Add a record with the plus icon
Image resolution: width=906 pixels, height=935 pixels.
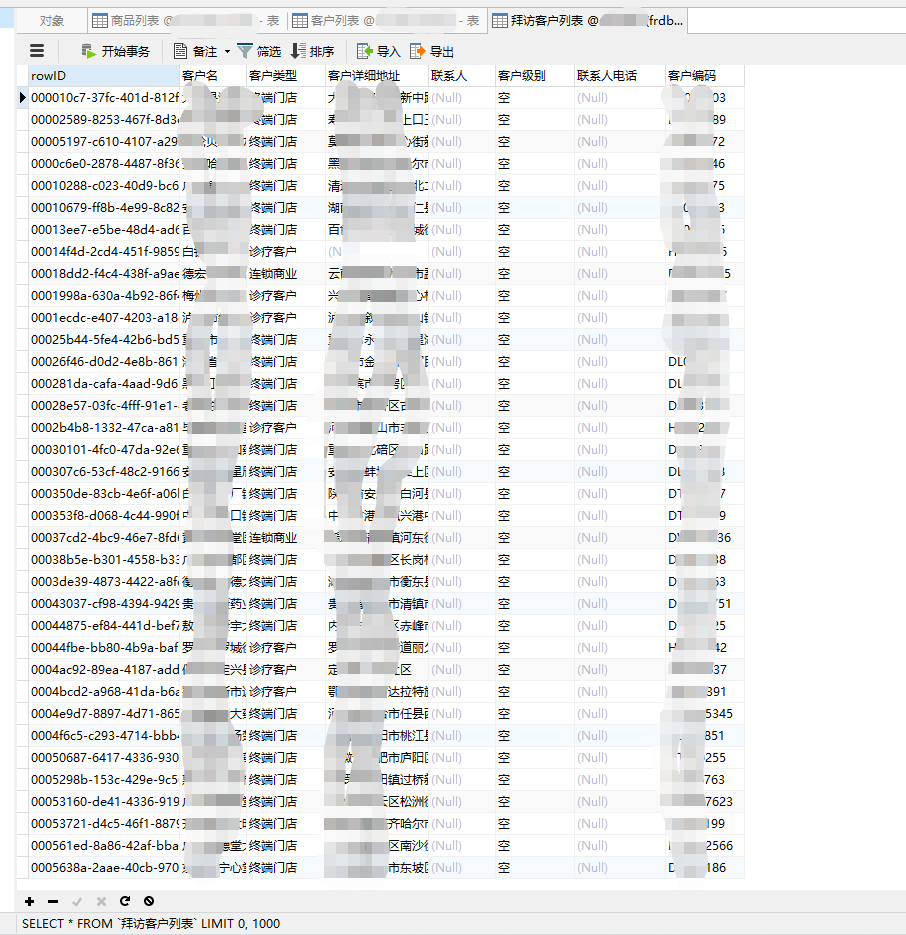click(30, 901)
